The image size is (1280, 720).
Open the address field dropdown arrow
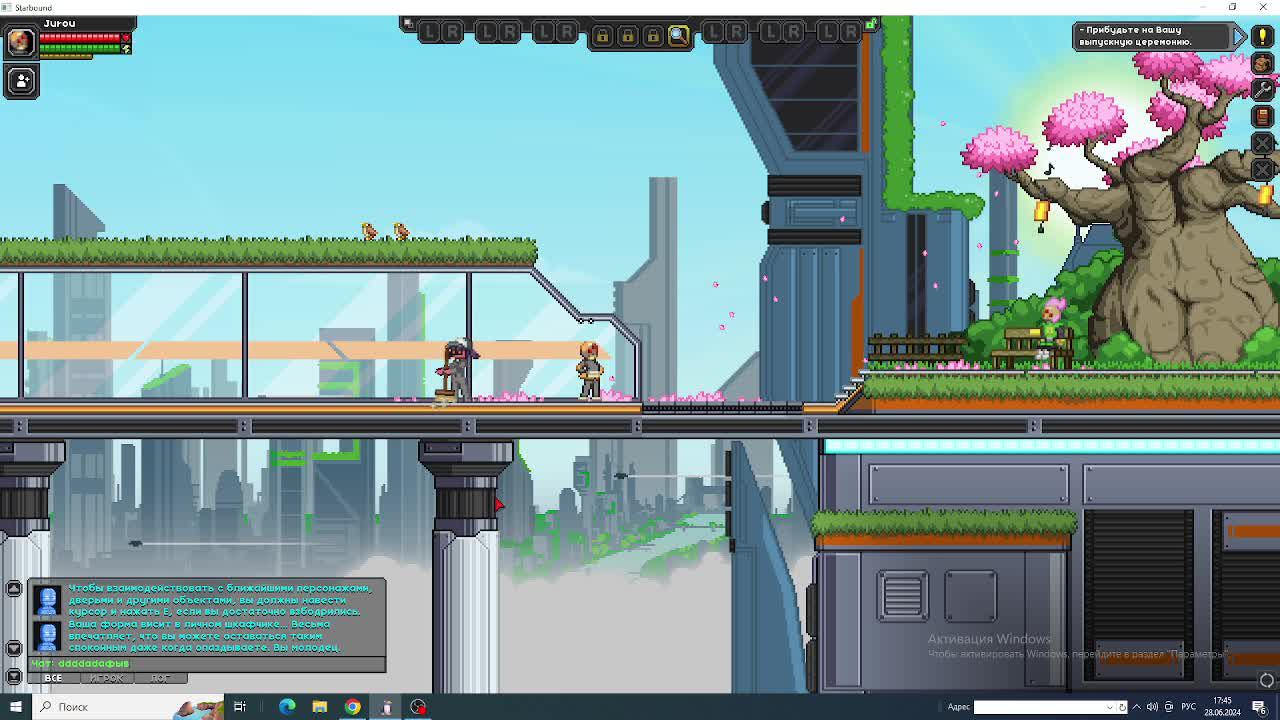(1109, 707)
